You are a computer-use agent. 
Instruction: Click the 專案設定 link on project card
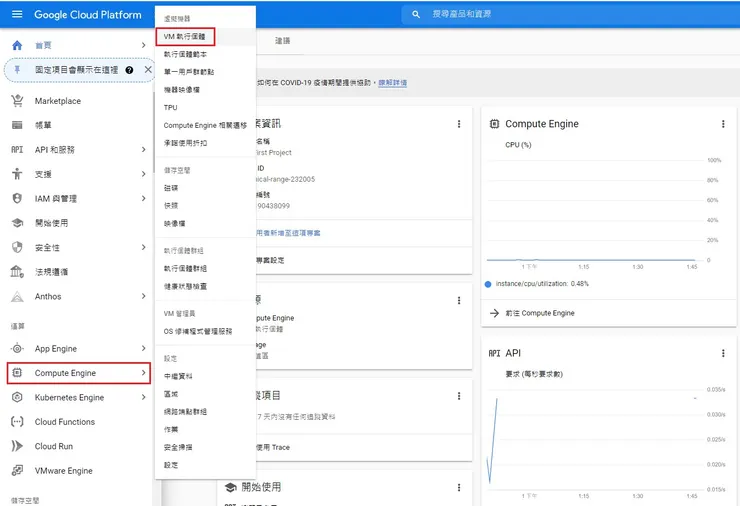point(270,260)
